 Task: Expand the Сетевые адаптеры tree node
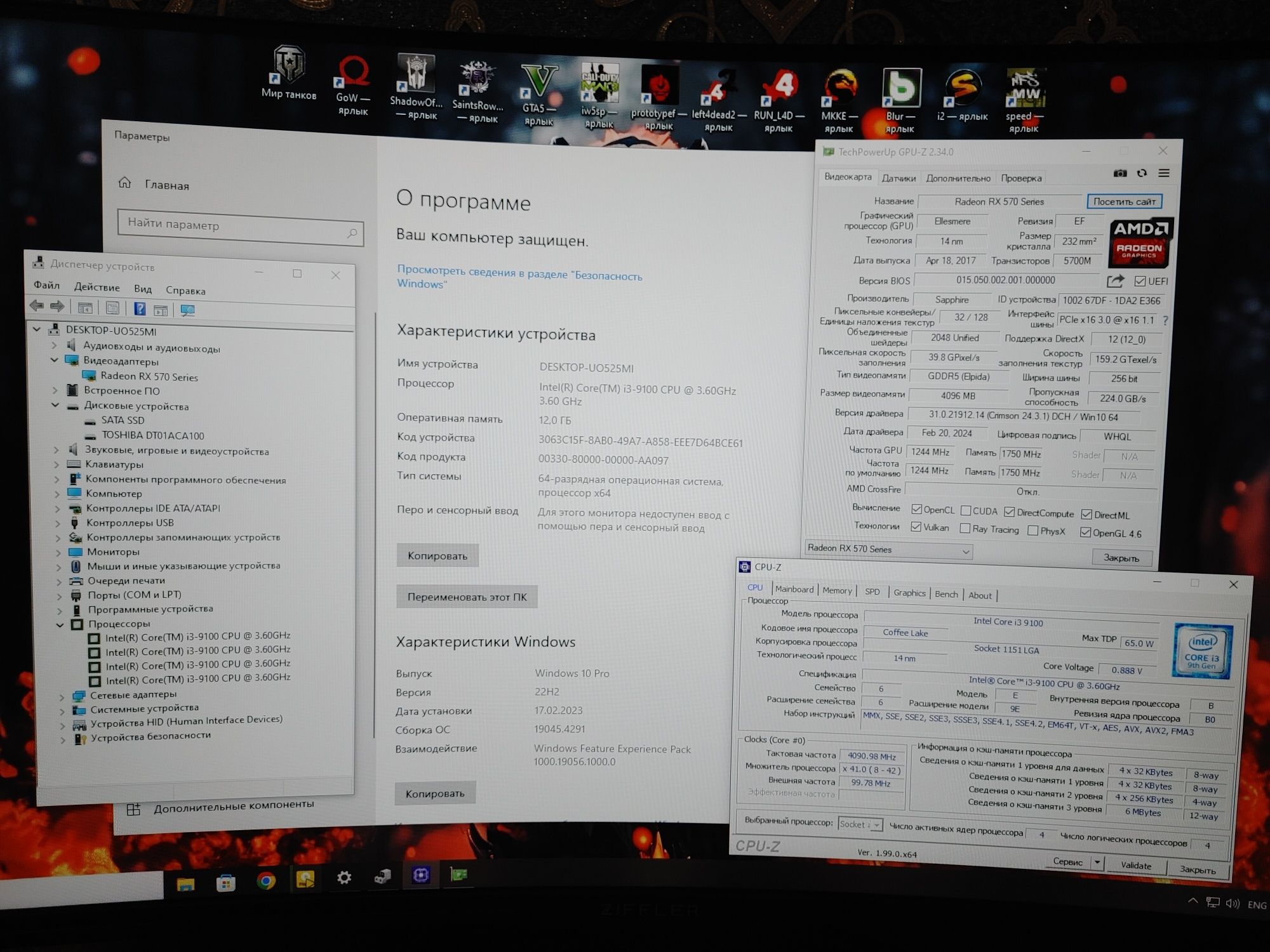pyautogui.click(x=62, y=696)
